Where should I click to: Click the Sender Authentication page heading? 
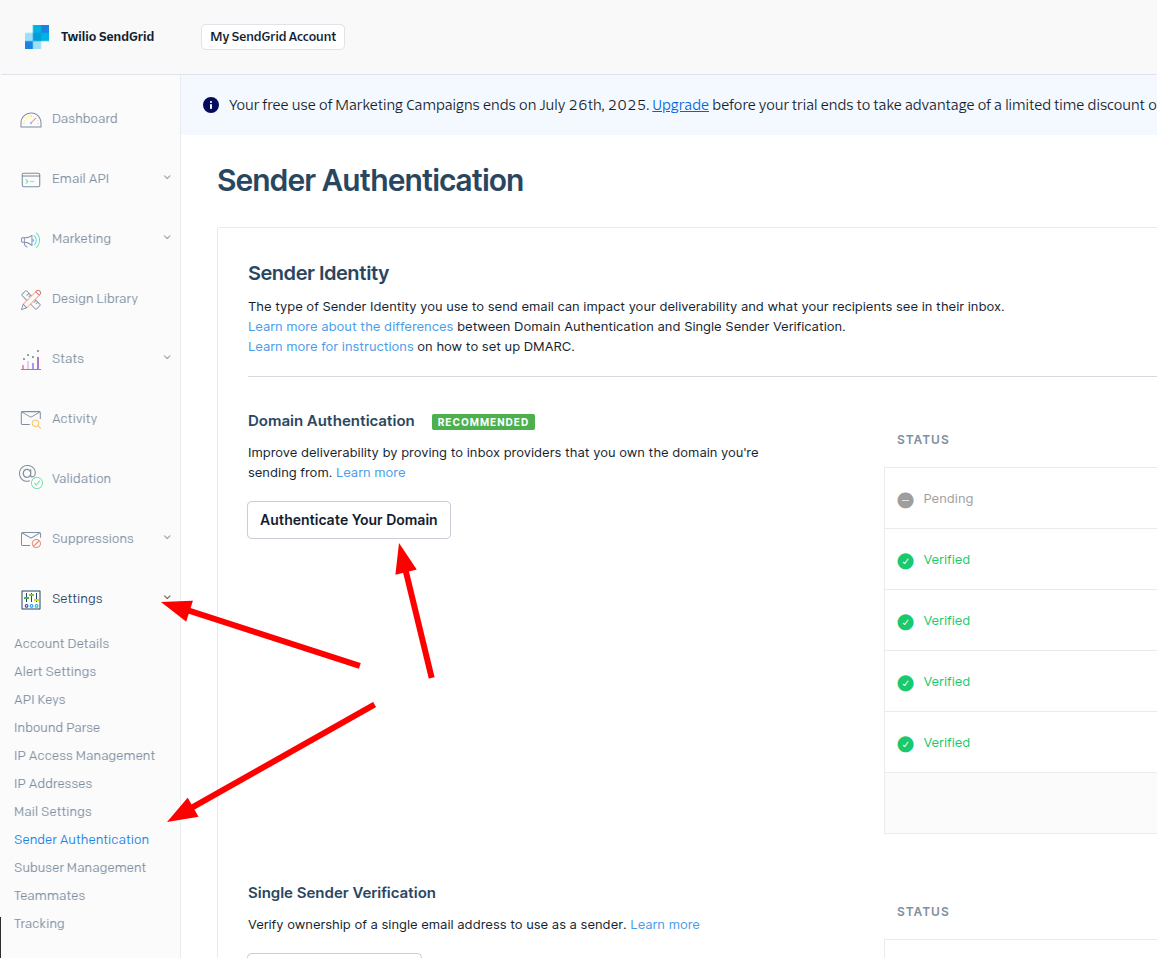[370, 181]
